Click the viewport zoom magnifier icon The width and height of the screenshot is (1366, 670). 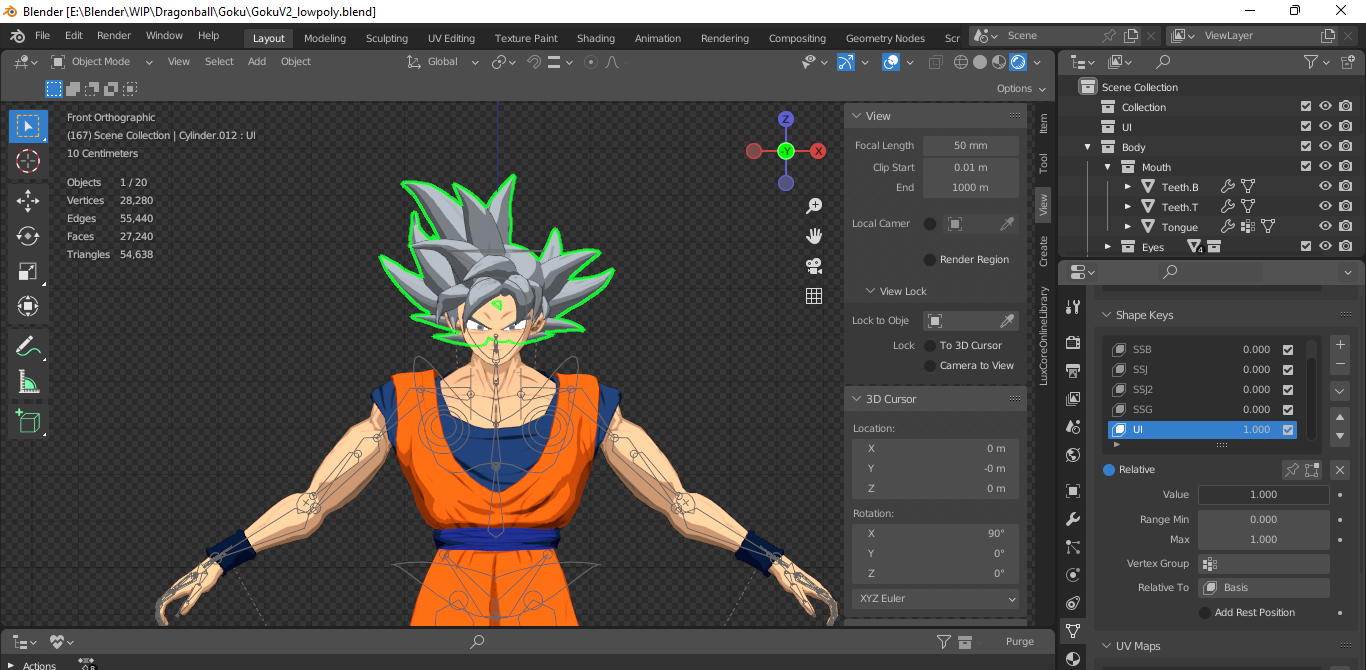pos(814,206)
